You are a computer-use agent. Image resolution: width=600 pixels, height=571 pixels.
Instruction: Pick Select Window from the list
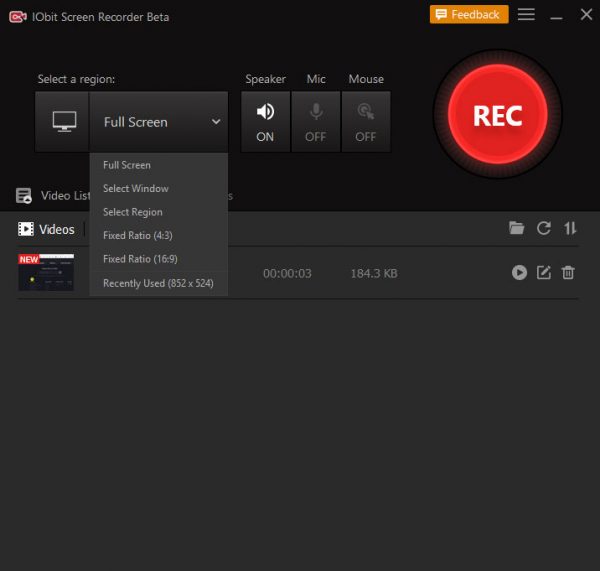coord(136,189)
